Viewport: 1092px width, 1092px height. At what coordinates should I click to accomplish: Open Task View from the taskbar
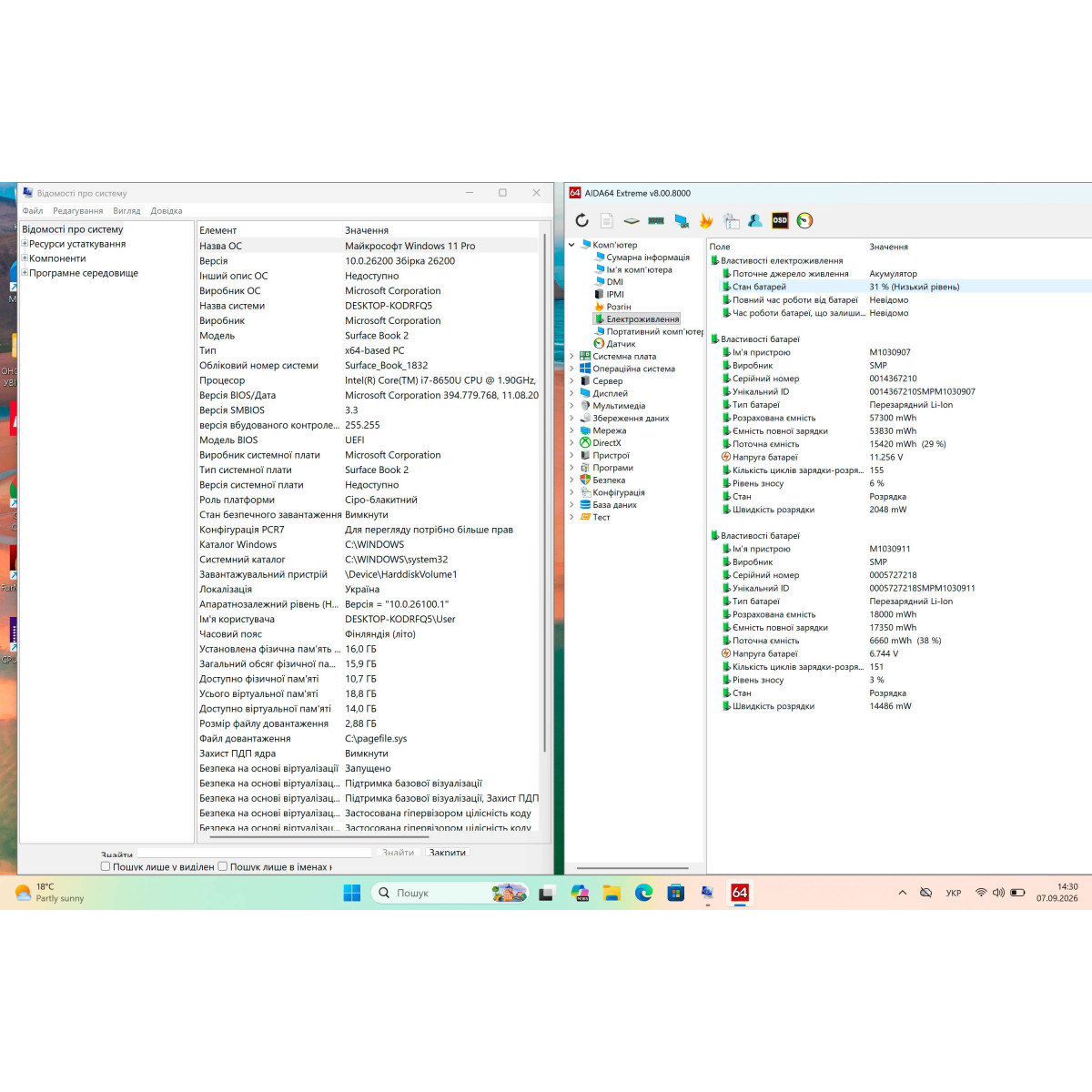[546, 893]
